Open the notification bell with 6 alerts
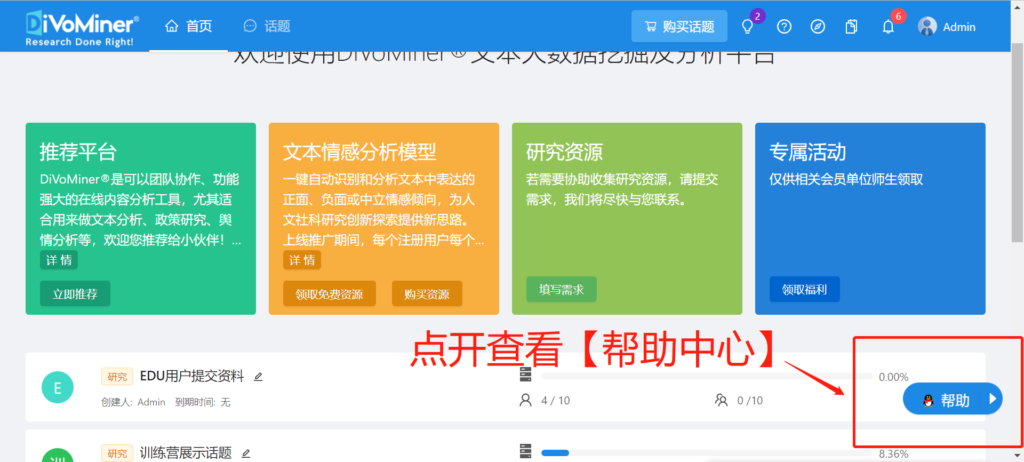 pos(888,27)
